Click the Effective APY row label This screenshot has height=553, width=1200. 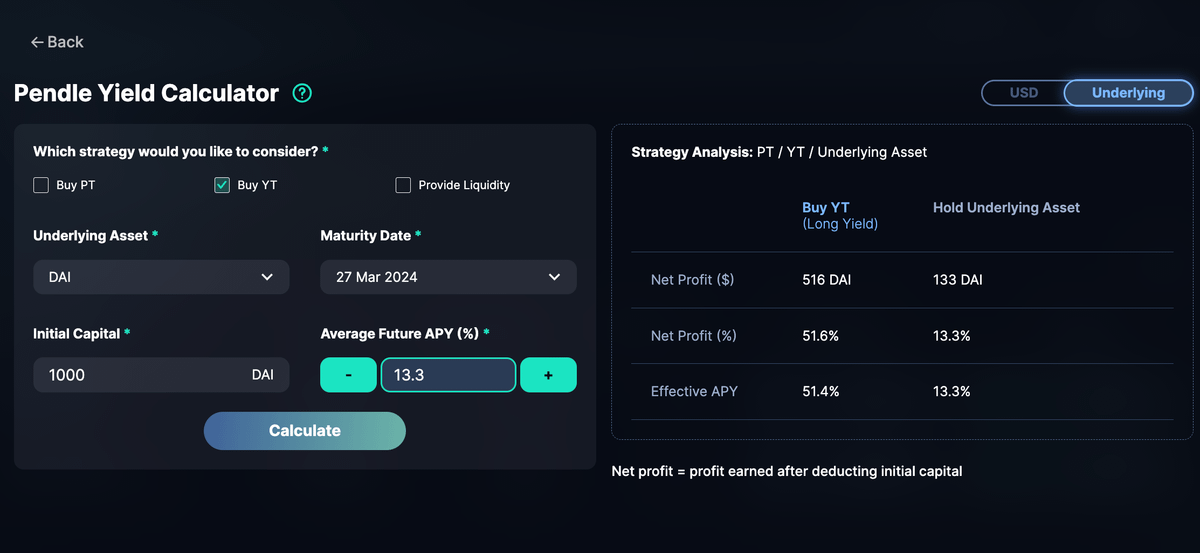click(694, 391)
